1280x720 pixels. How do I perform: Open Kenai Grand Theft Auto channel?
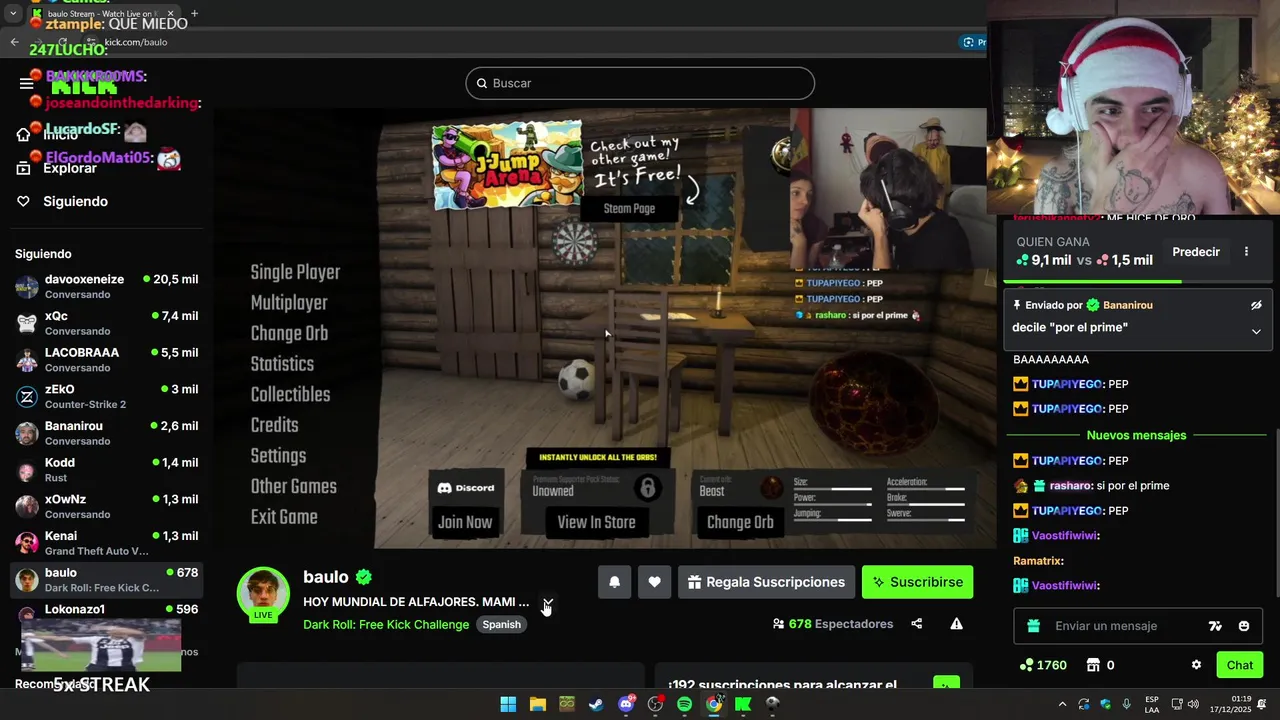(x=106, y=543)
